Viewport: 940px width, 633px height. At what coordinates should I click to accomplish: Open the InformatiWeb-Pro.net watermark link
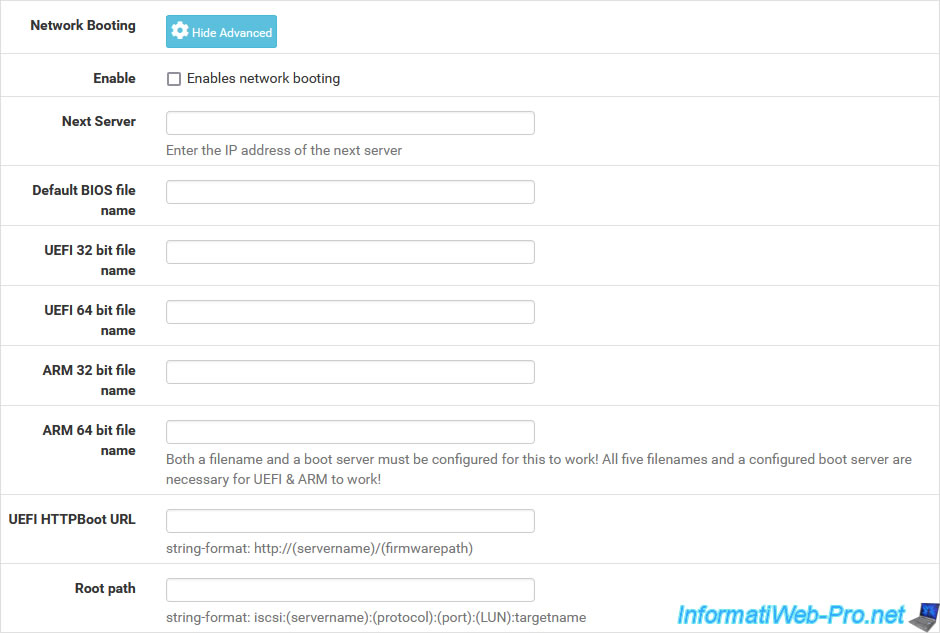pos(791,615)
